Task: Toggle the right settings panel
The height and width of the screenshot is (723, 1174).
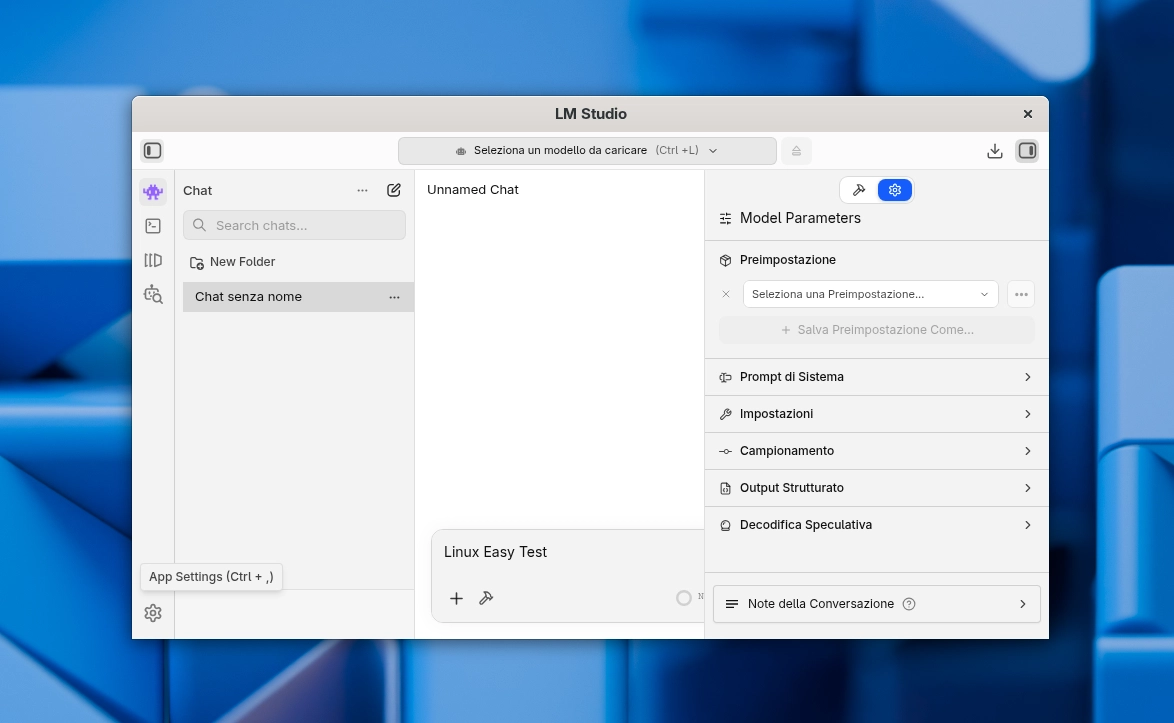Action: pos(1027,151)
